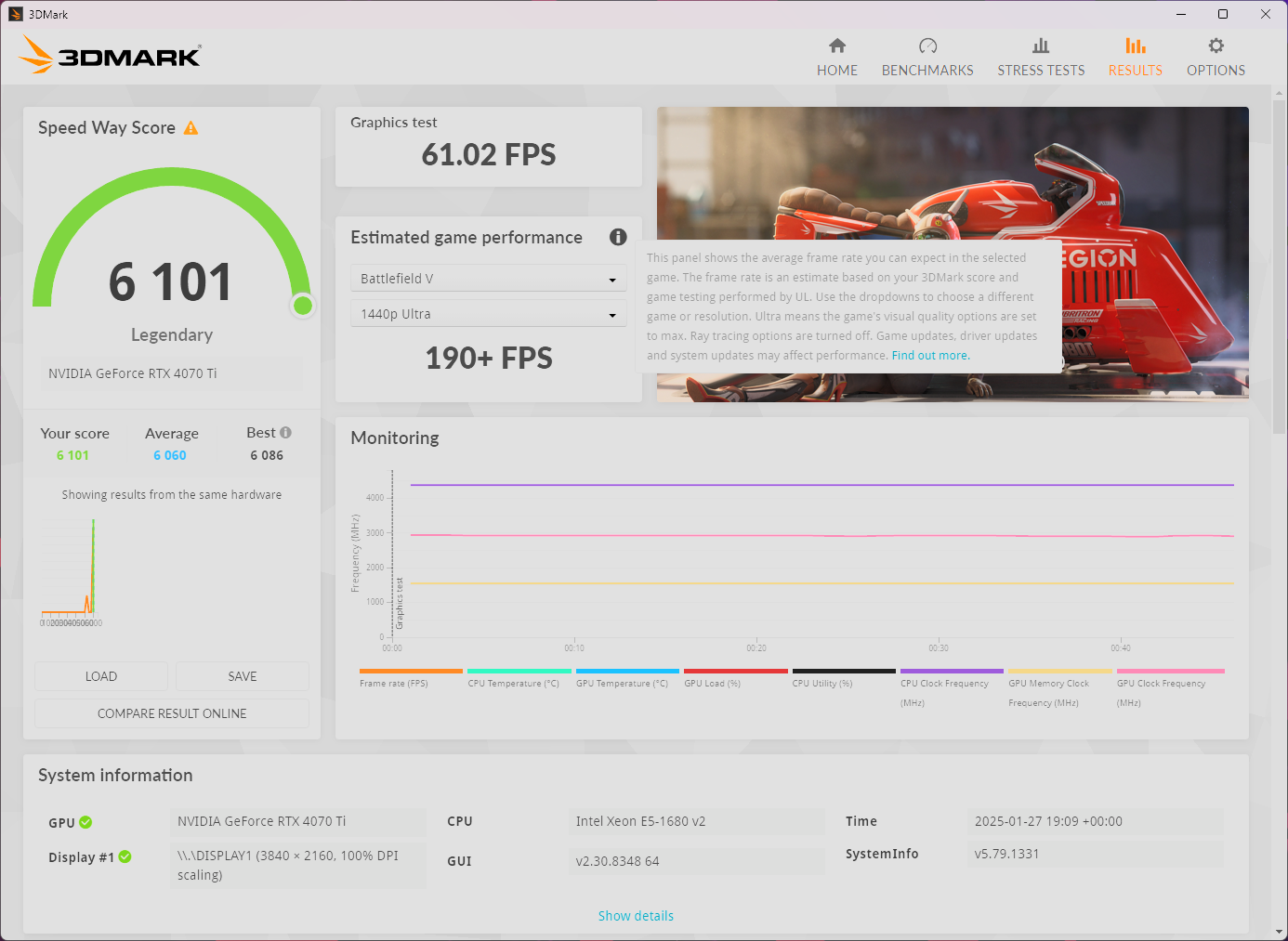
Task: Click the Best score value 6 086
Action: pyautogui.click(x=267, y=455)
